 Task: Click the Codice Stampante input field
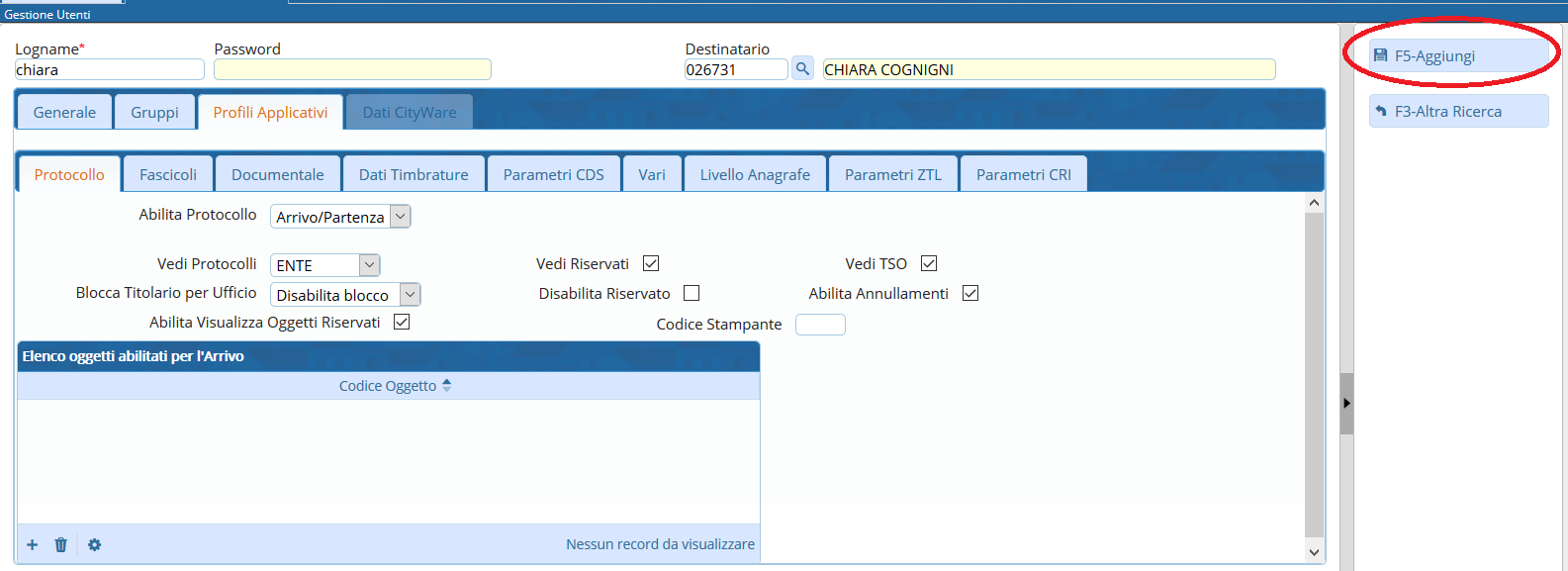point(820,325)
